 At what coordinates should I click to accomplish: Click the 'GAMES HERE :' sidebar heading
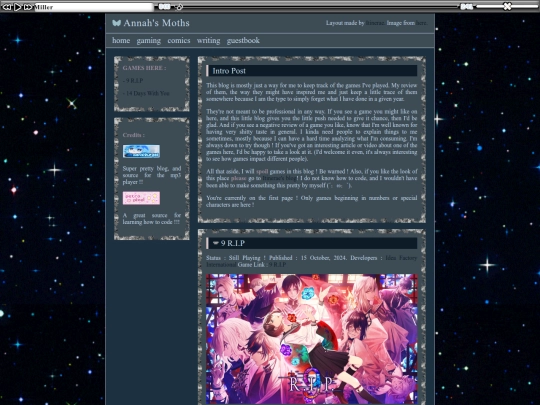pos(144,68)
